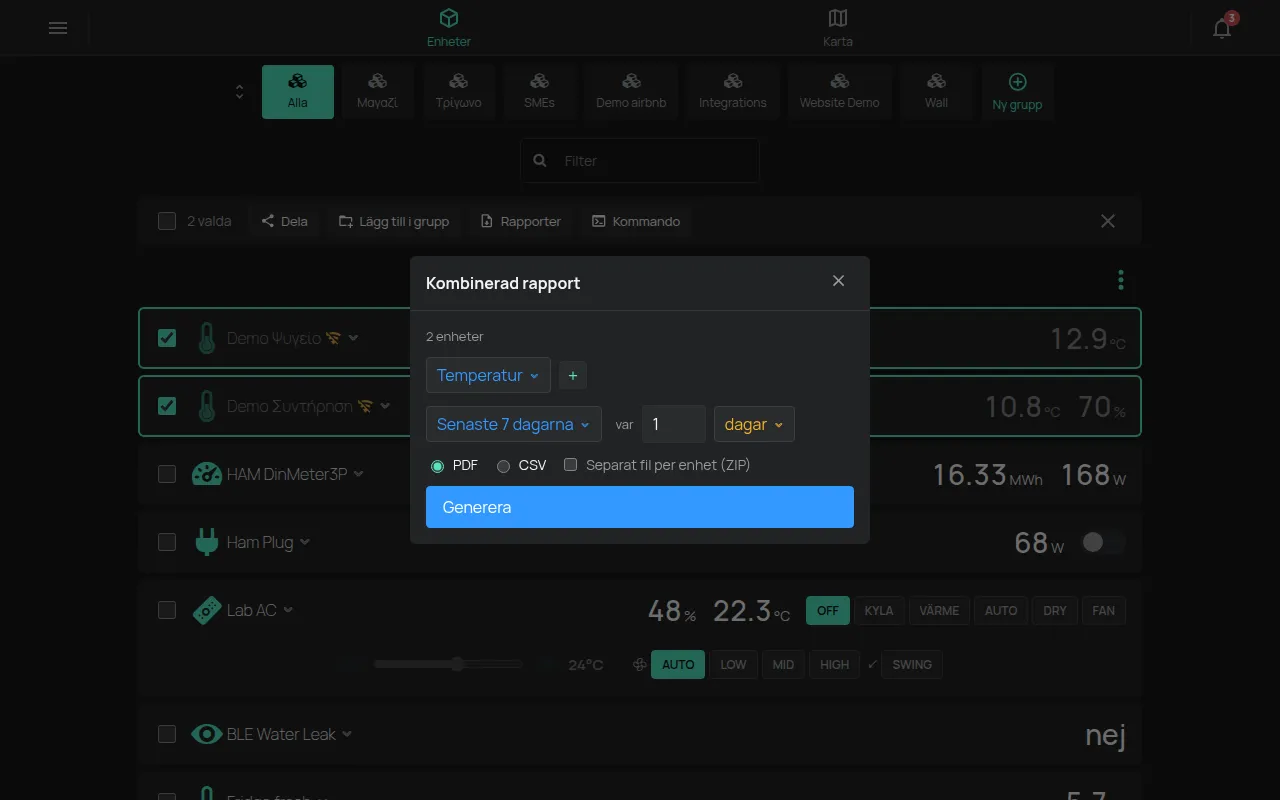Switch to the Karta tab

[x=838, y=28]
